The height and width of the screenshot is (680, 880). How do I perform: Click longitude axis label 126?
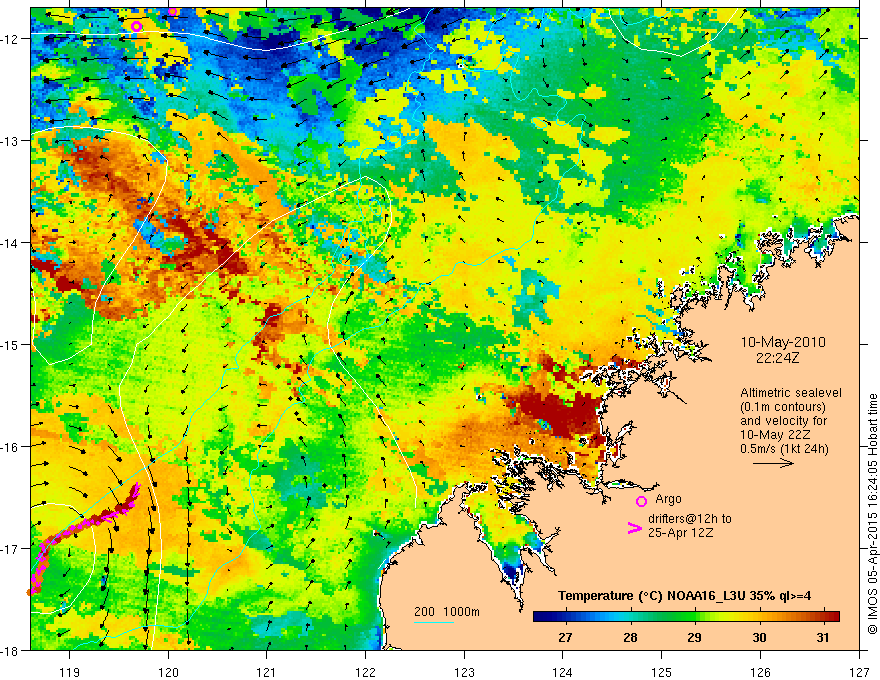[x=760, y=672]
